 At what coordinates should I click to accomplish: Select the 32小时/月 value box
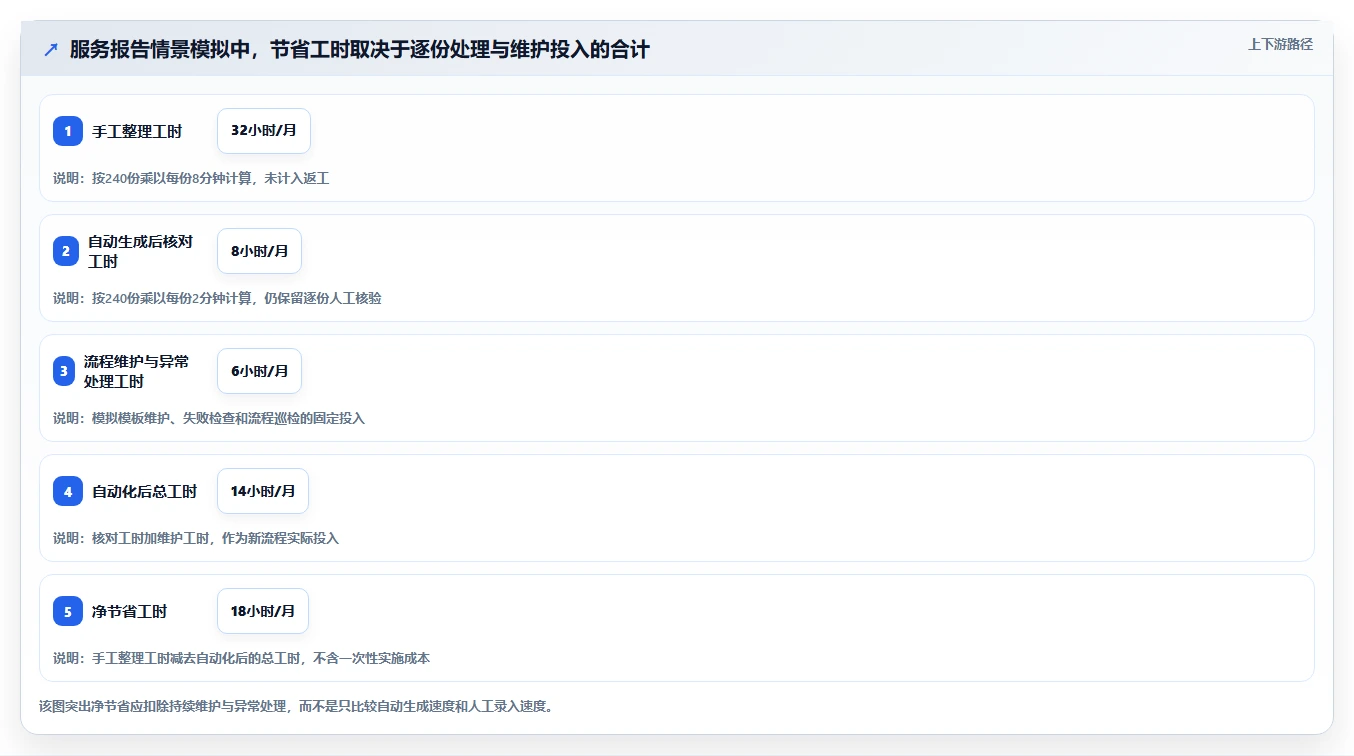264,131
